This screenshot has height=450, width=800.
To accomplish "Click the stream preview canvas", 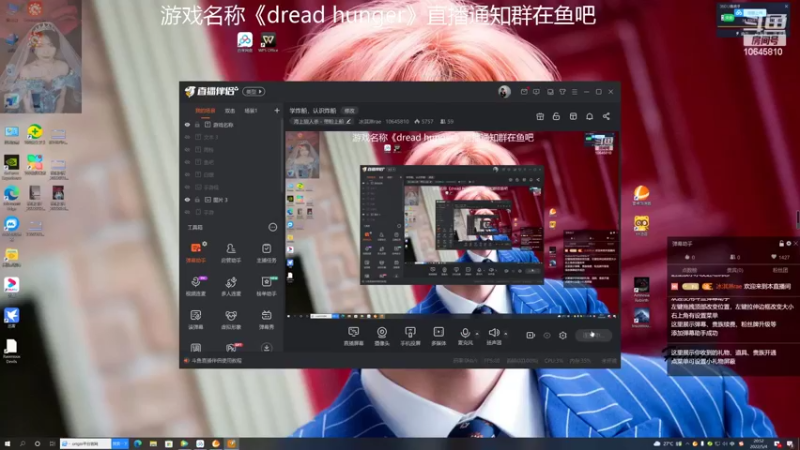I will tap(452, 224).
